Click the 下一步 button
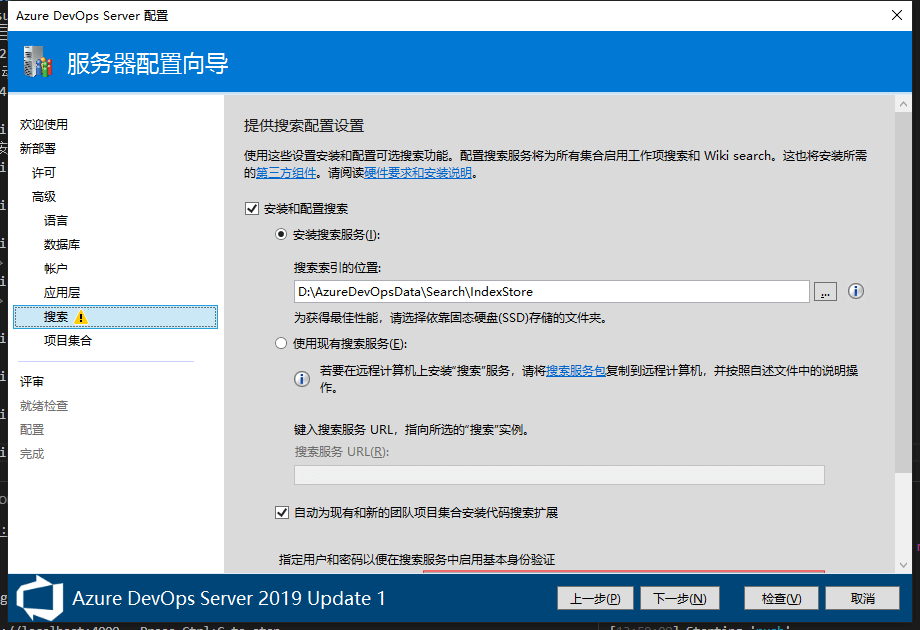Screen dimensions: 920x630 (x=679, y=598)
